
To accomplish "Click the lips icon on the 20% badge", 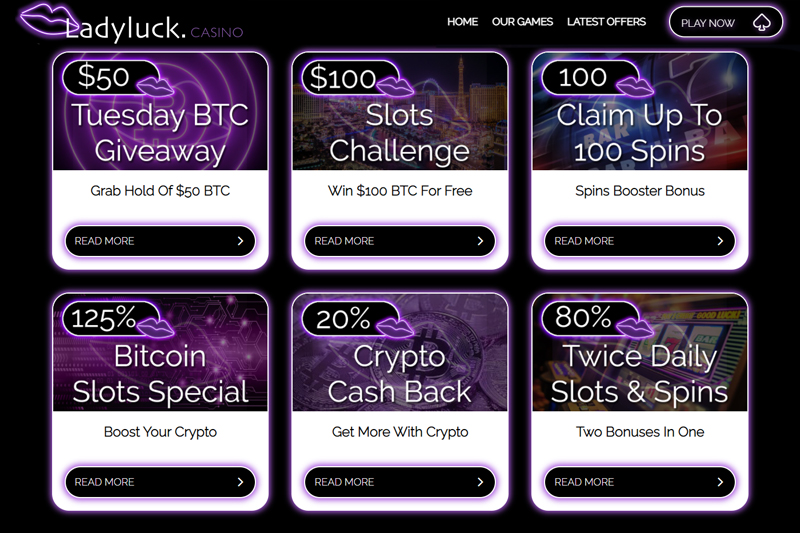I will 395,327.
